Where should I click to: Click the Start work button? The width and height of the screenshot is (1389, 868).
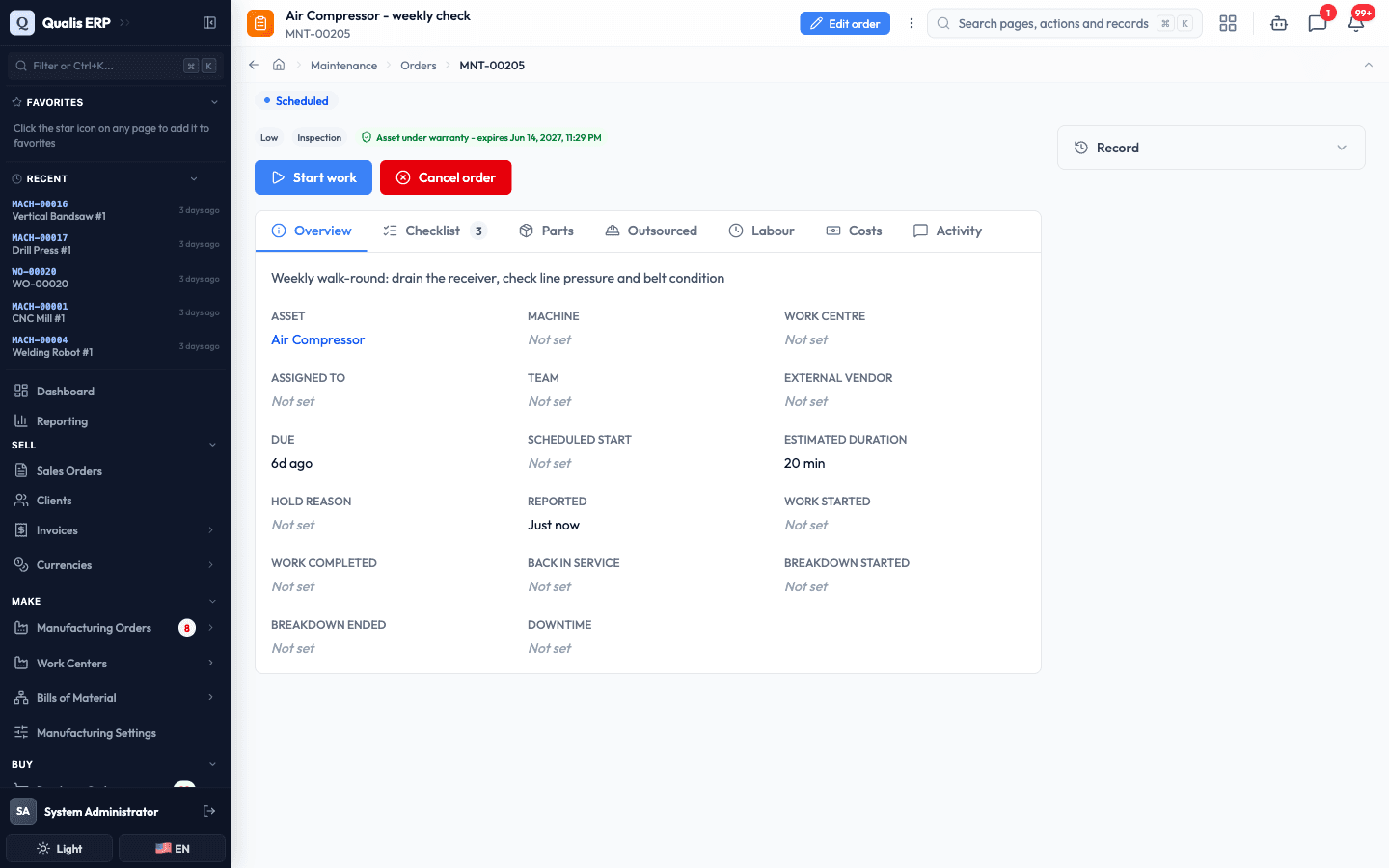(x=313, y=177)
